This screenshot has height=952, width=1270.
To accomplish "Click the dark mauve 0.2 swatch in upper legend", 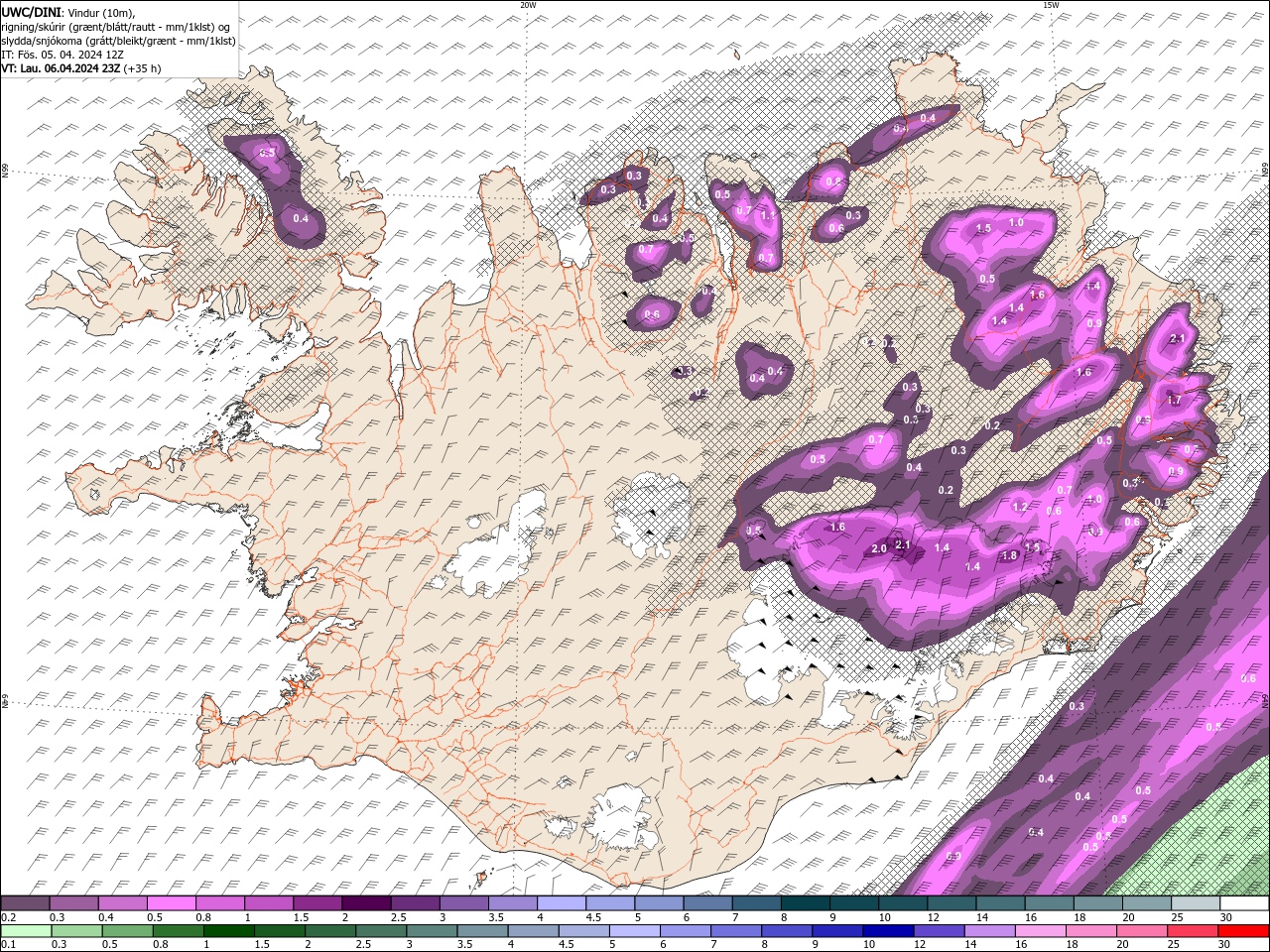I will click(25, 903).
